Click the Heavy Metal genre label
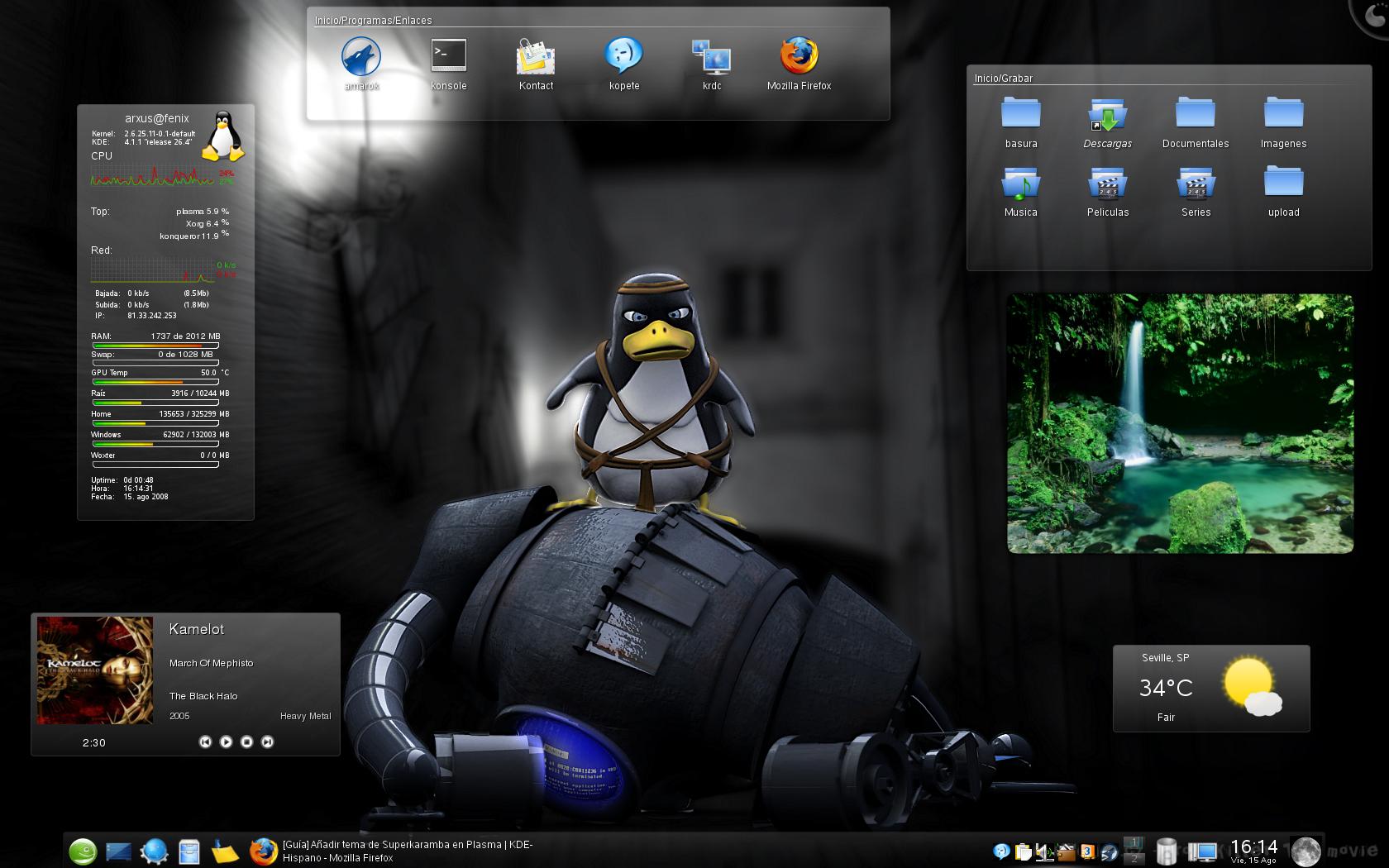The width and height of the screenshot is (1389, 868). pos(305,716)
